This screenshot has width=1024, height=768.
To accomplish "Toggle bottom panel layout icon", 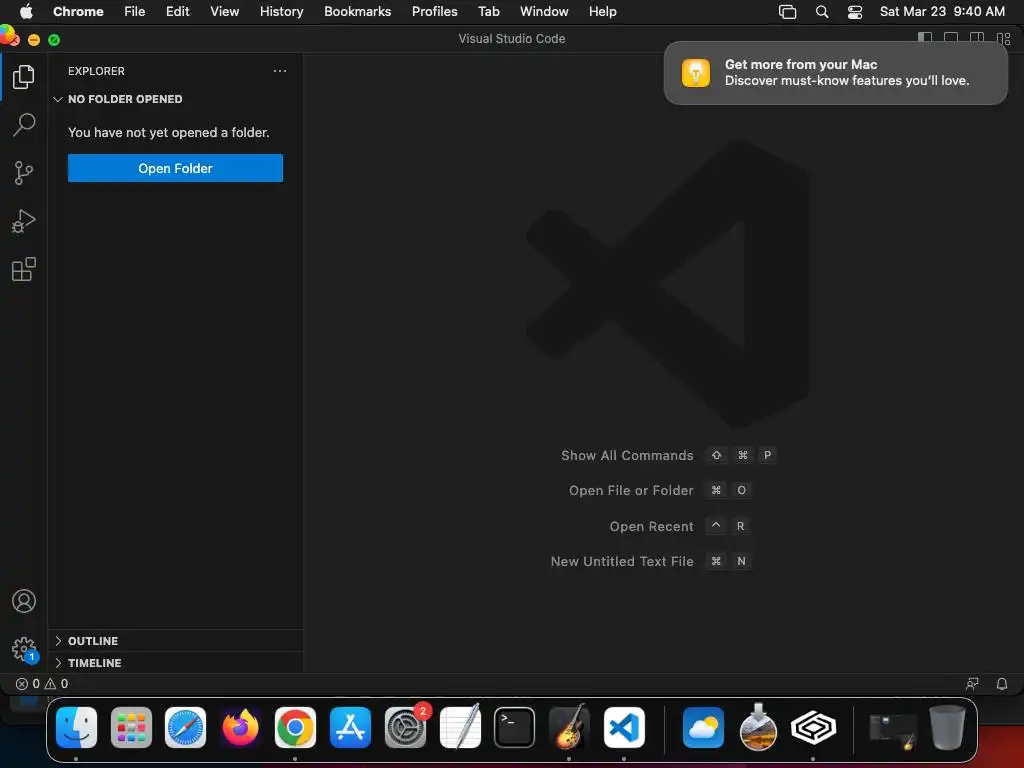I will coord(951,39).
